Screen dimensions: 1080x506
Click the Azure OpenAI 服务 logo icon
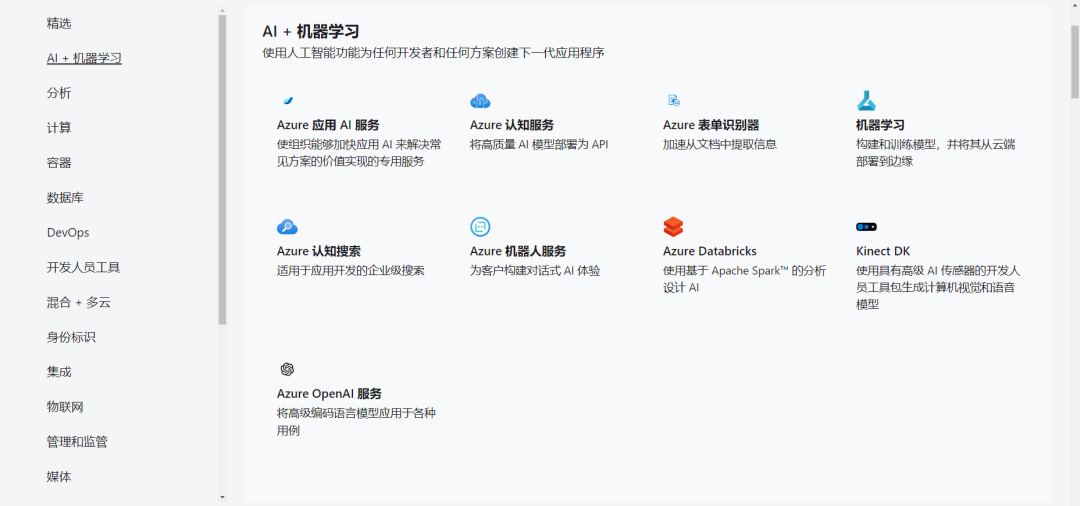pos(287,370)
